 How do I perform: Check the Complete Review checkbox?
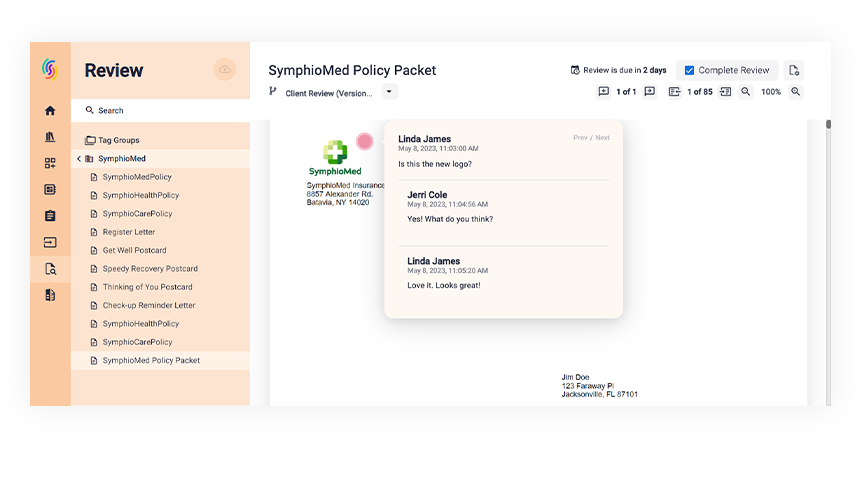click(689, 70)
